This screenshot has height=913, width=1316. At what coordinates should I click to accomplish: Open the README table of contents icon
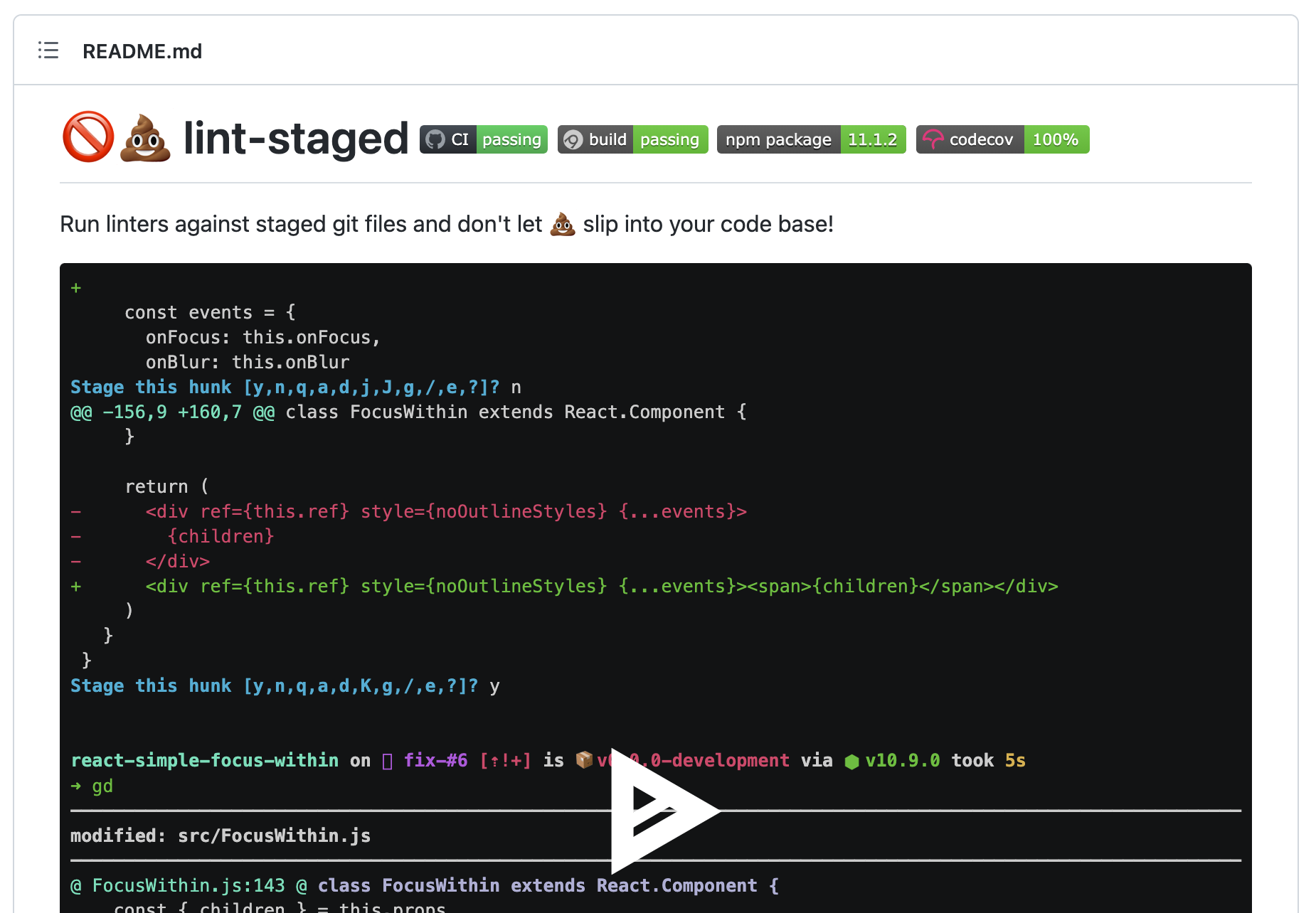point(48,50)
